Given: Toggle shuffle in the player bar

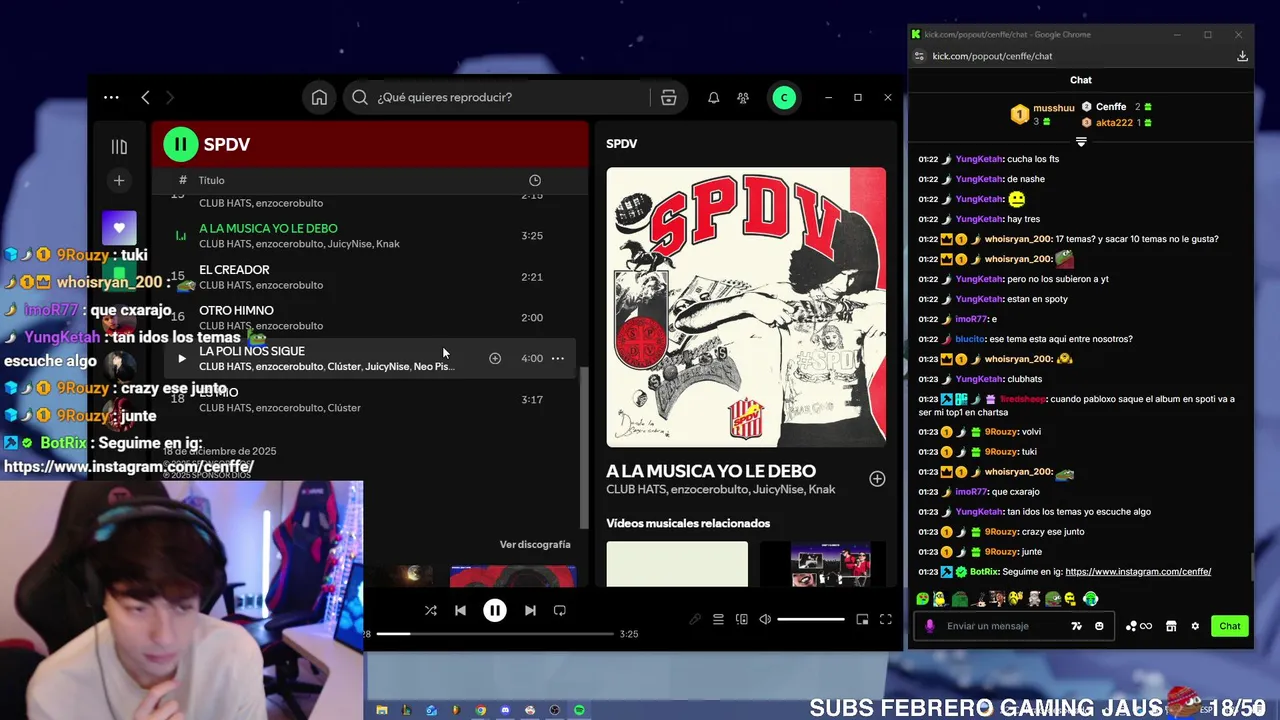Looking at the screenshot, I should pos(431,610).
